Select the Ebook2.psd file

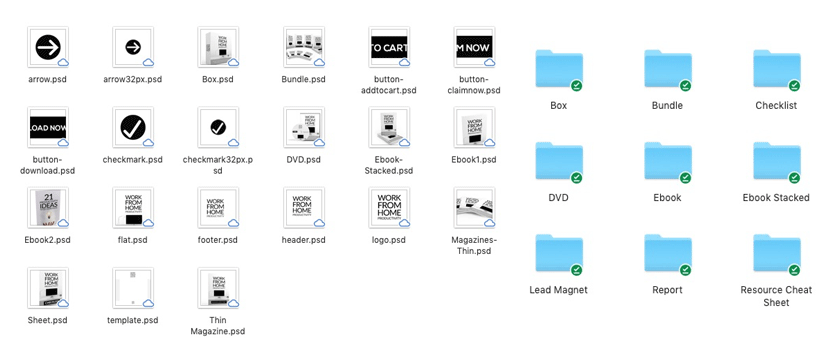point(48,208)
